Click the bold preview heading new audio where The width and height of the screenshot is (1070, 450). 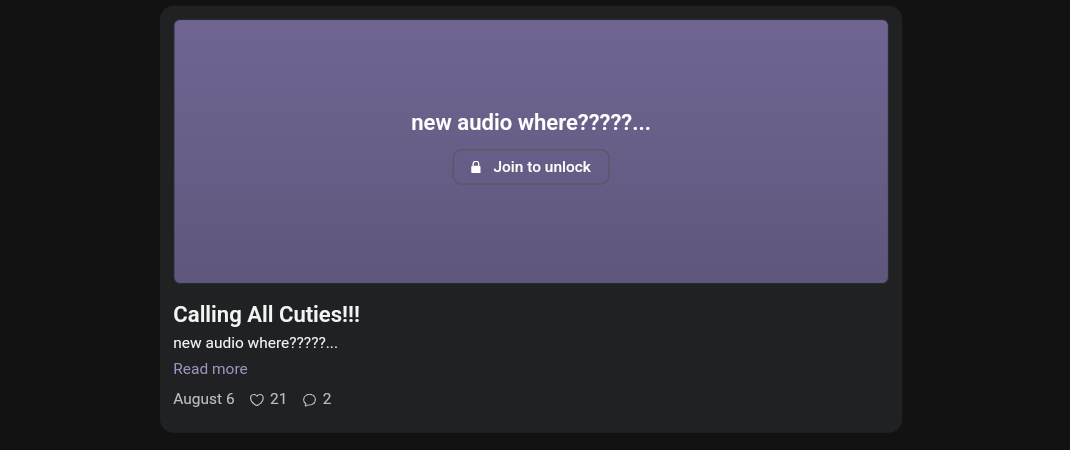pyautogui.click(x=531, y=123)
